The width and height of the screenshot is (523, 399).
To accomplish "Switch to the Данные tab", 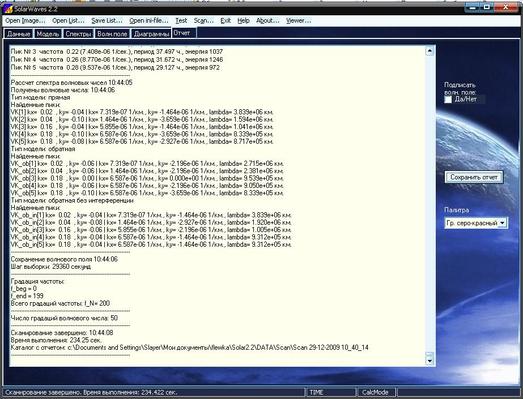I will (x=19, y=34).
